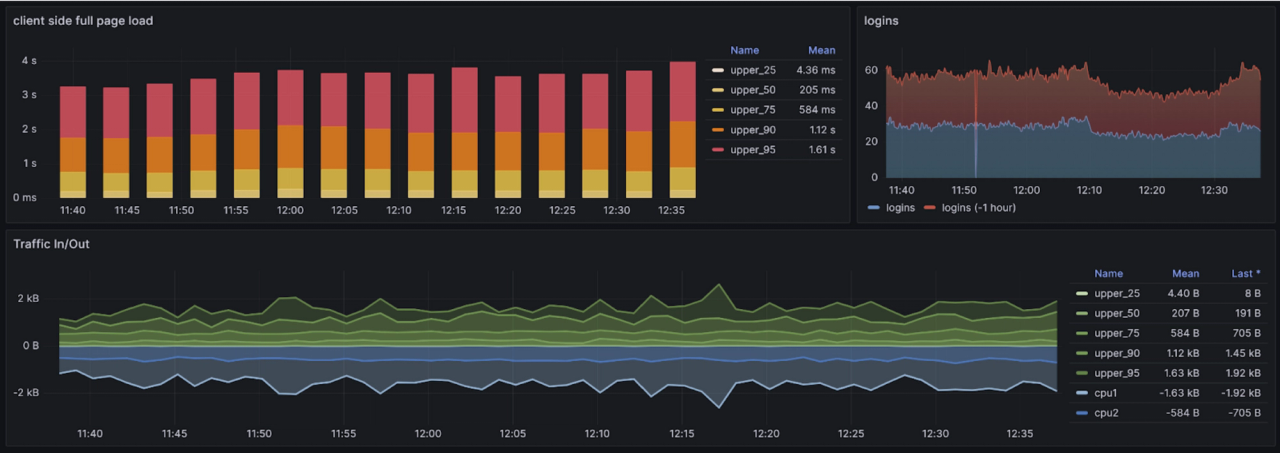The height and width of the screenshot is (453, 1280).
Task: Open the client side full page load panel title
Action: pyautogui.click(x=83, y=20)
